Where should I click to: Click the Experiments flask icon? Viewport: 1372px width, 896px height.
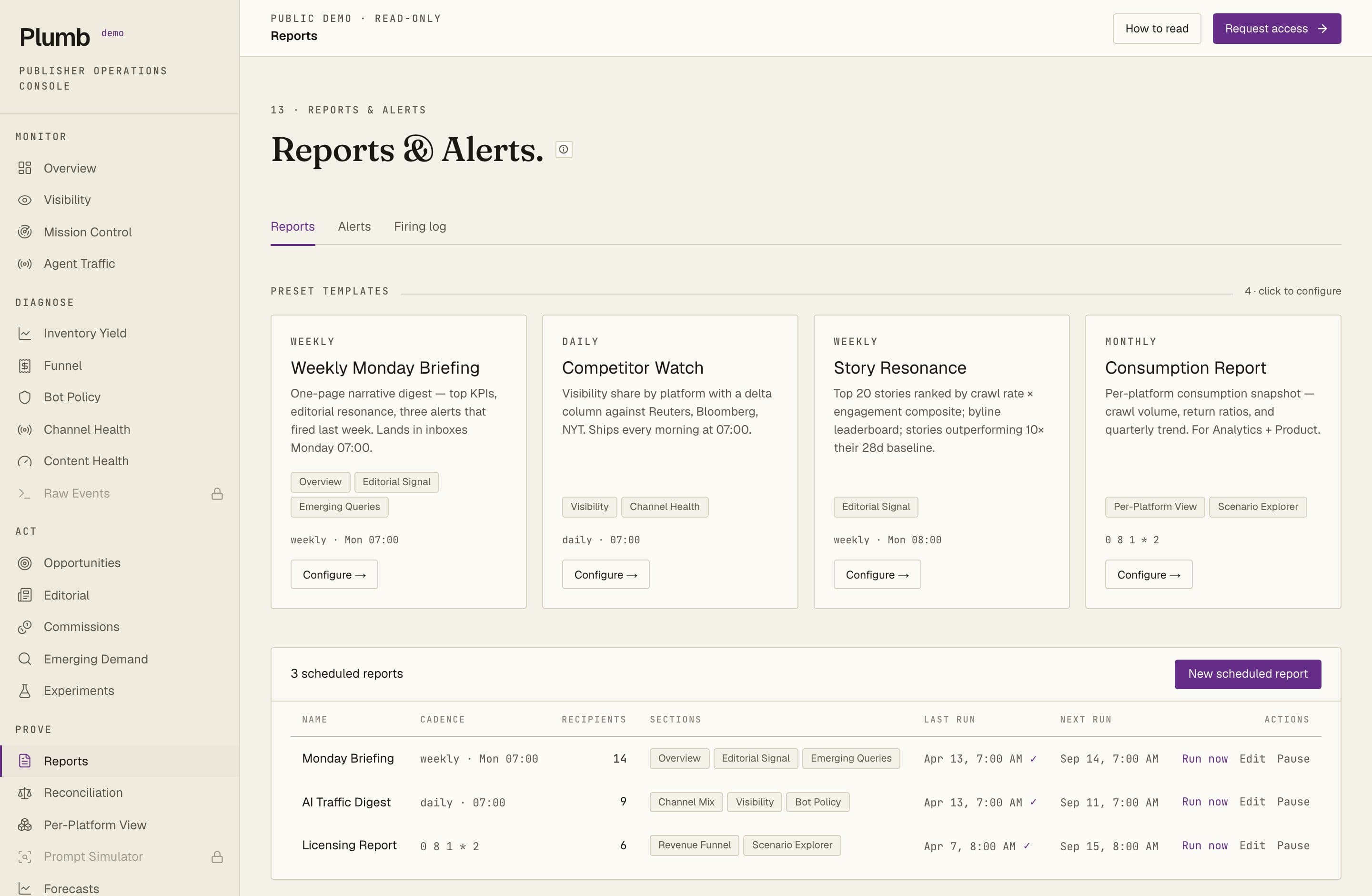24,691
